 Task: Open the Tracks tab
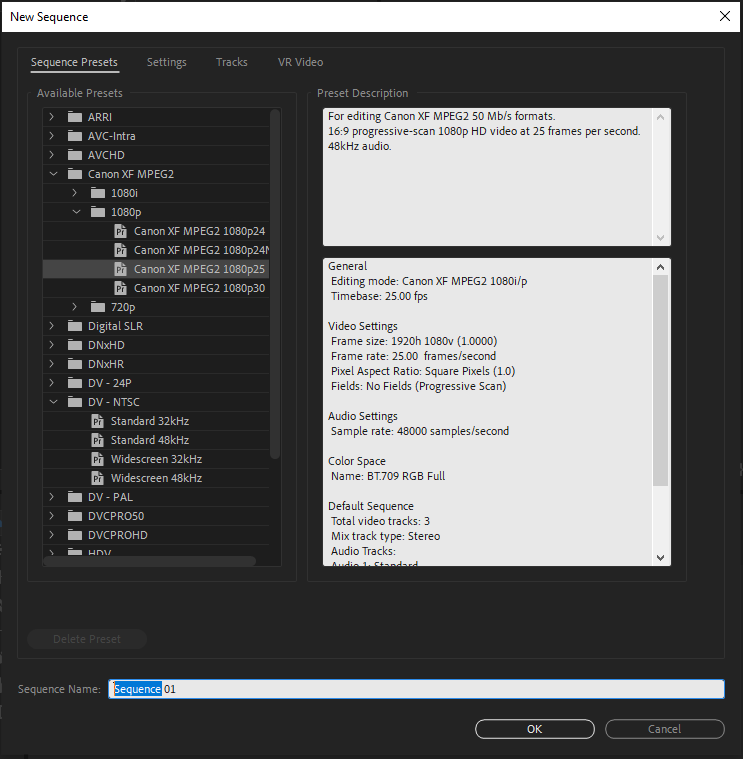(x=231, y=62)
